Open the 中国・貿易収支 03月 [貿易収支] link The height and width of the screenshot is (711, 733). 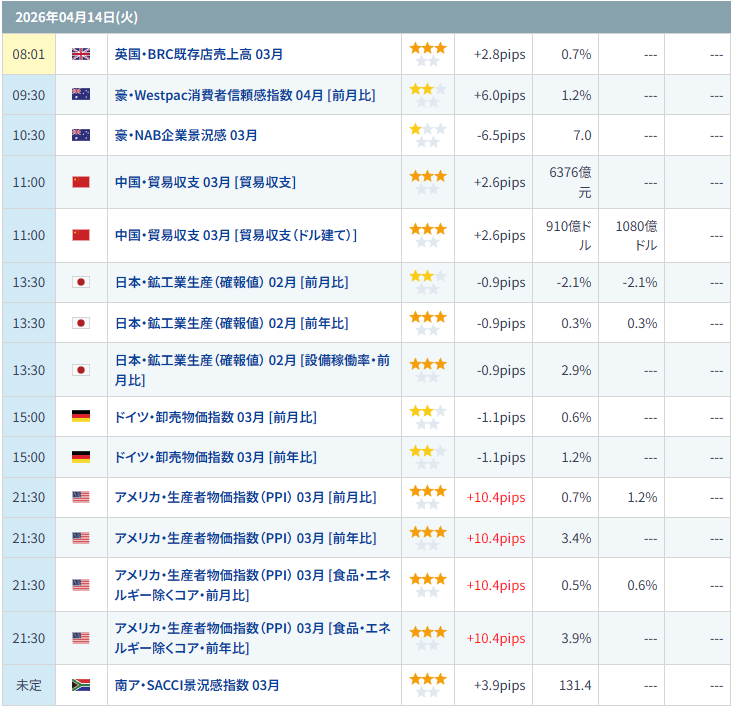point(205,182)
